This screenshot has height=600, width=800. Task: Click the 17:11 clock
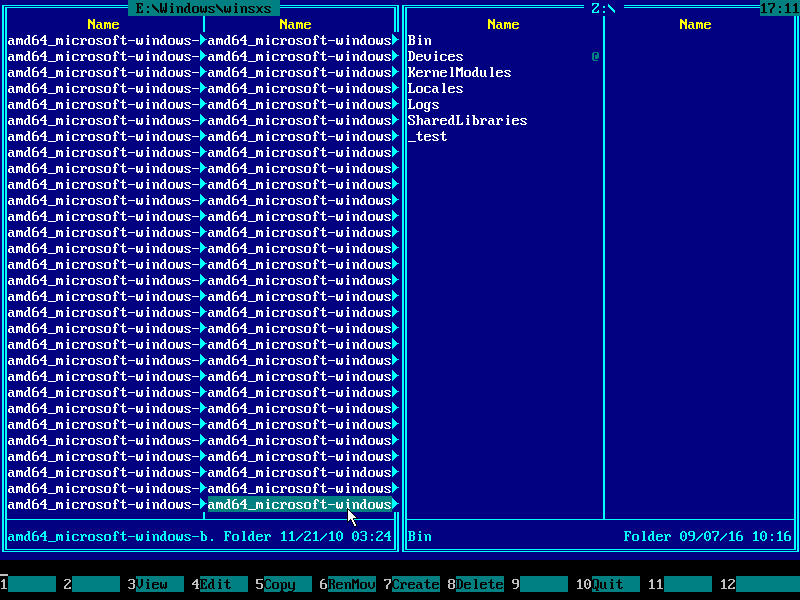click(x=780, y=8)
